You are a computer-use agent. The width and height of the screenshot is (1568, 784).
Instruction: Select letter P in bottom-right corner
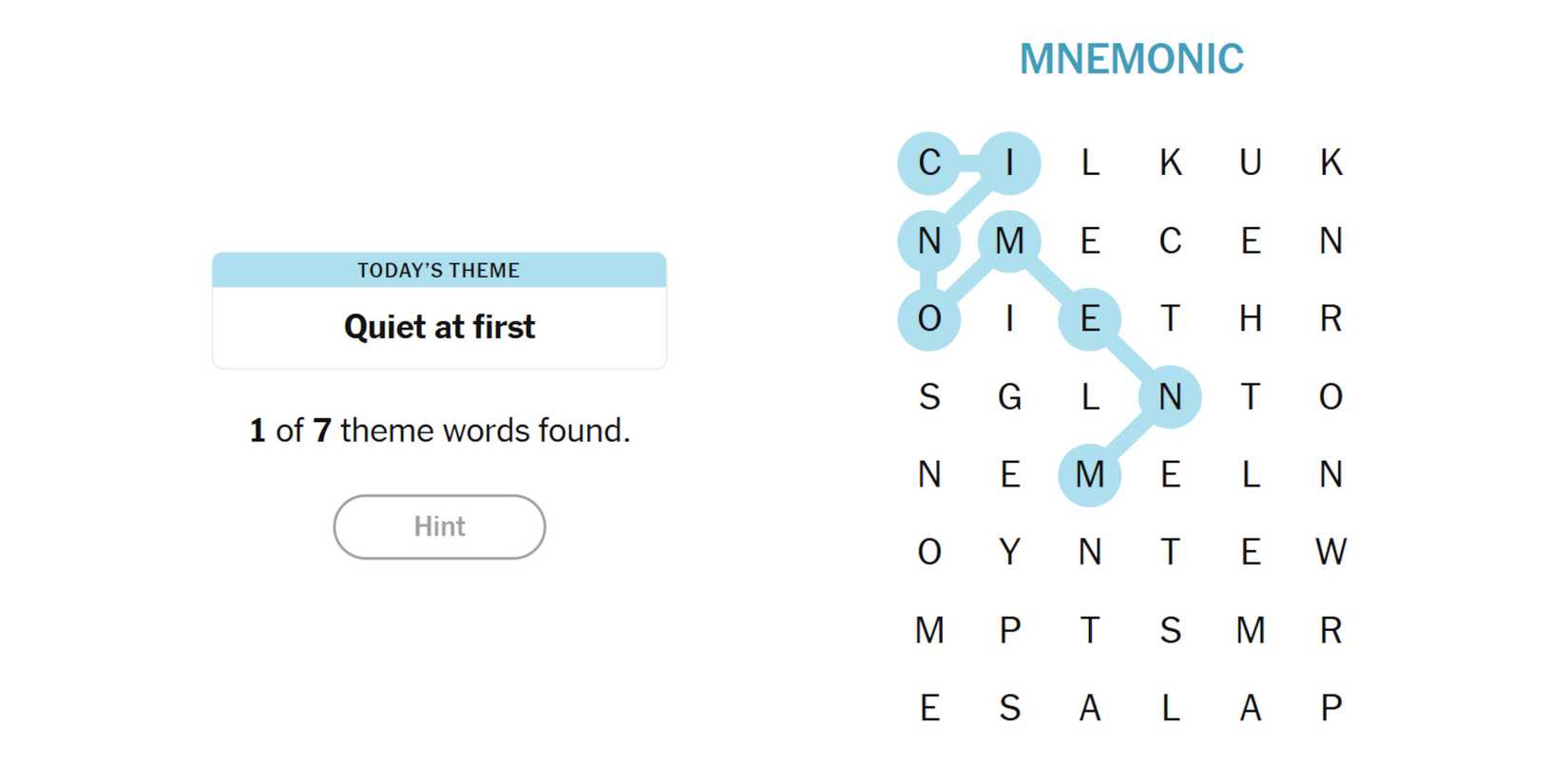click(1330, 708)
